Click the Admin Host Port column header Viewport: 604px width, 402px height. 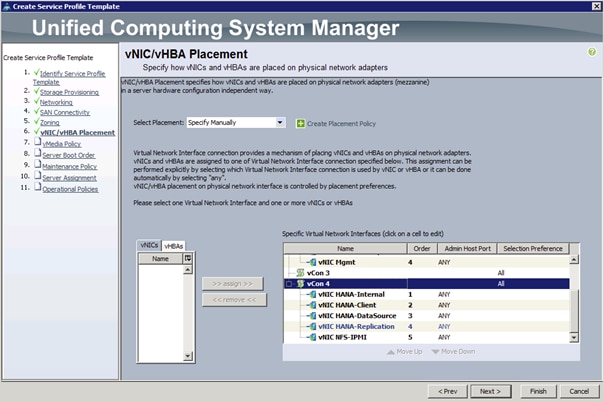click(467, 249)
